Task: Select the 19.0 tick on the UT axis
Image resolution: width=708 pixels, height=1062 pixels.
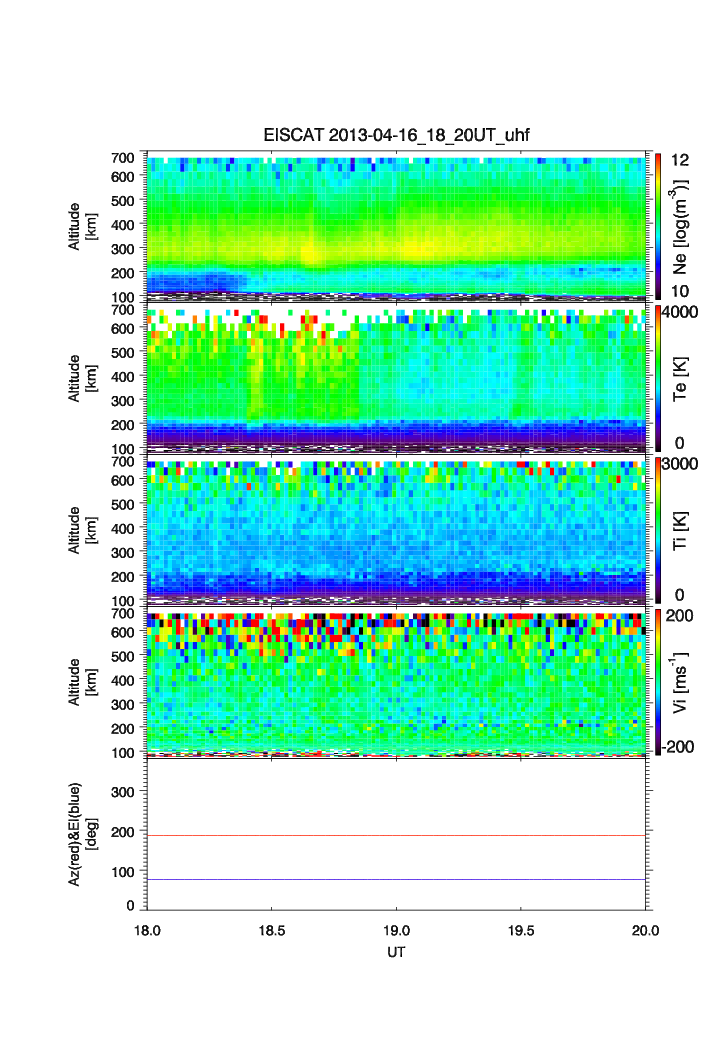Action: [x=397, y=930]
